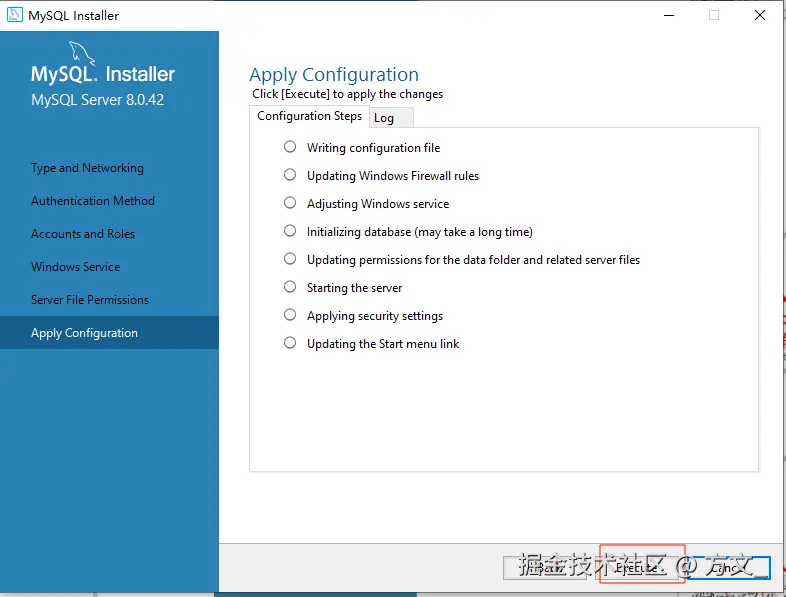
Task: Click status circle for Adjusting Windows service
Action: coord(290,203)
